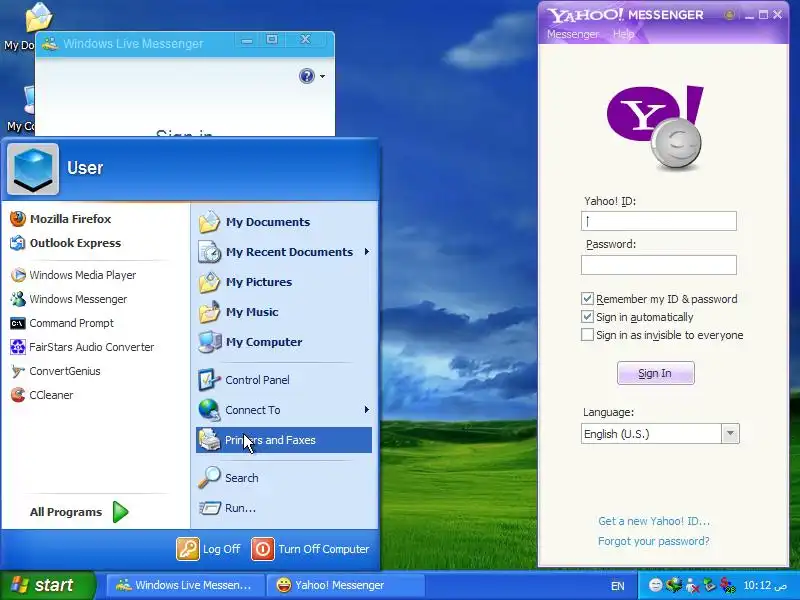The width and height of the screenshot is (800, 600).
Task: Open Printers and Faxes
Action: point(284,440)
